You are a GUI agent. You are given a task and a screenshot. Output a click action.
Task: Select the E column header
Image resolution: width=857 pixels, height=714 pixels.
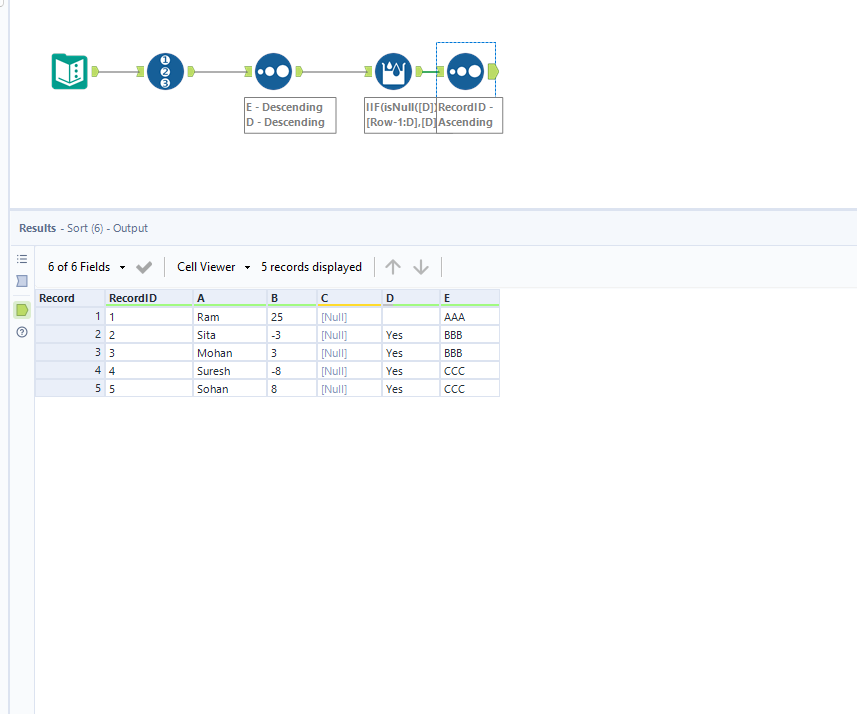pos(469,298)
